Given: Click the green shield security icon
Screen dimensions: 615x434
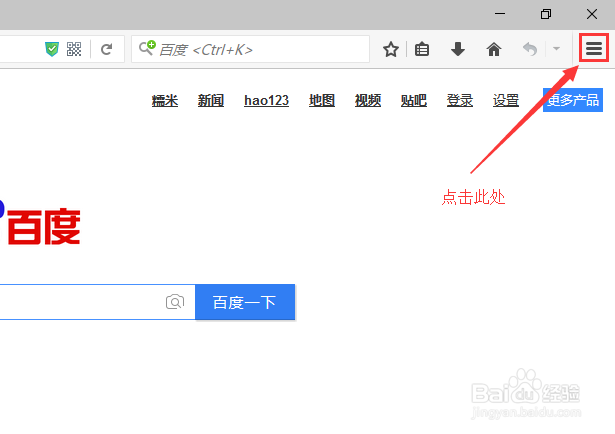Looking at the screenshot, I should pos(52,49).
